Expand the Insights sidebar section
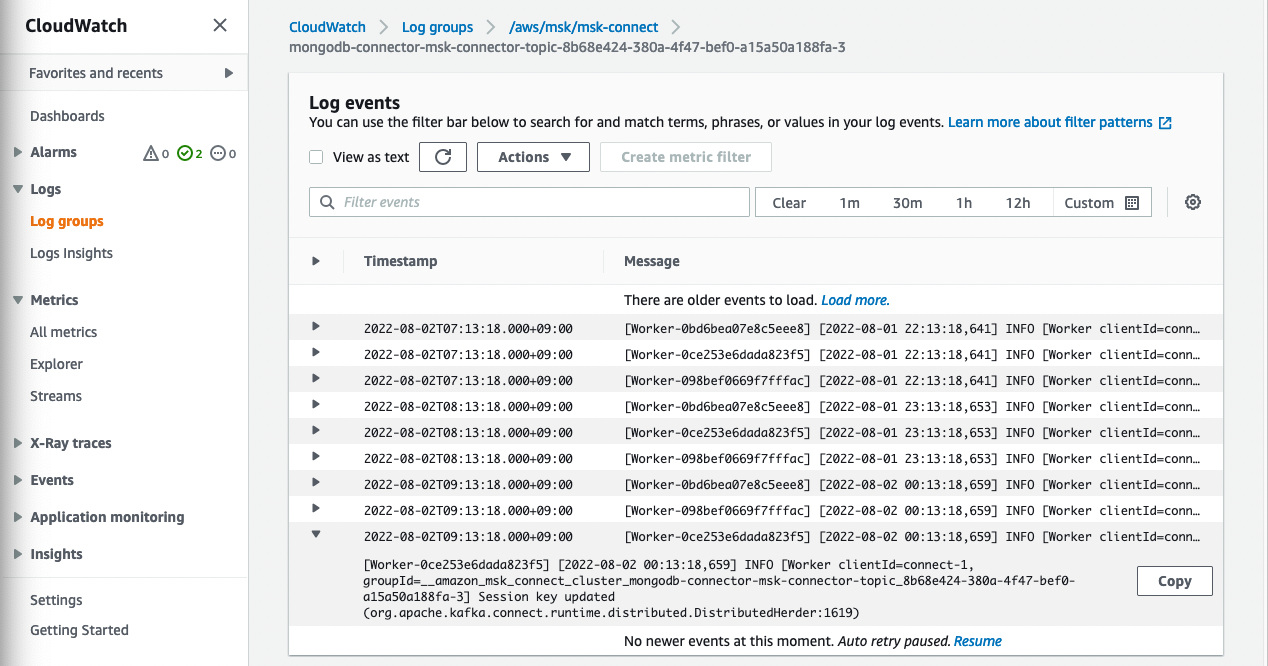Viewport: 1268px width, 666px height. [x=18, y=554]
